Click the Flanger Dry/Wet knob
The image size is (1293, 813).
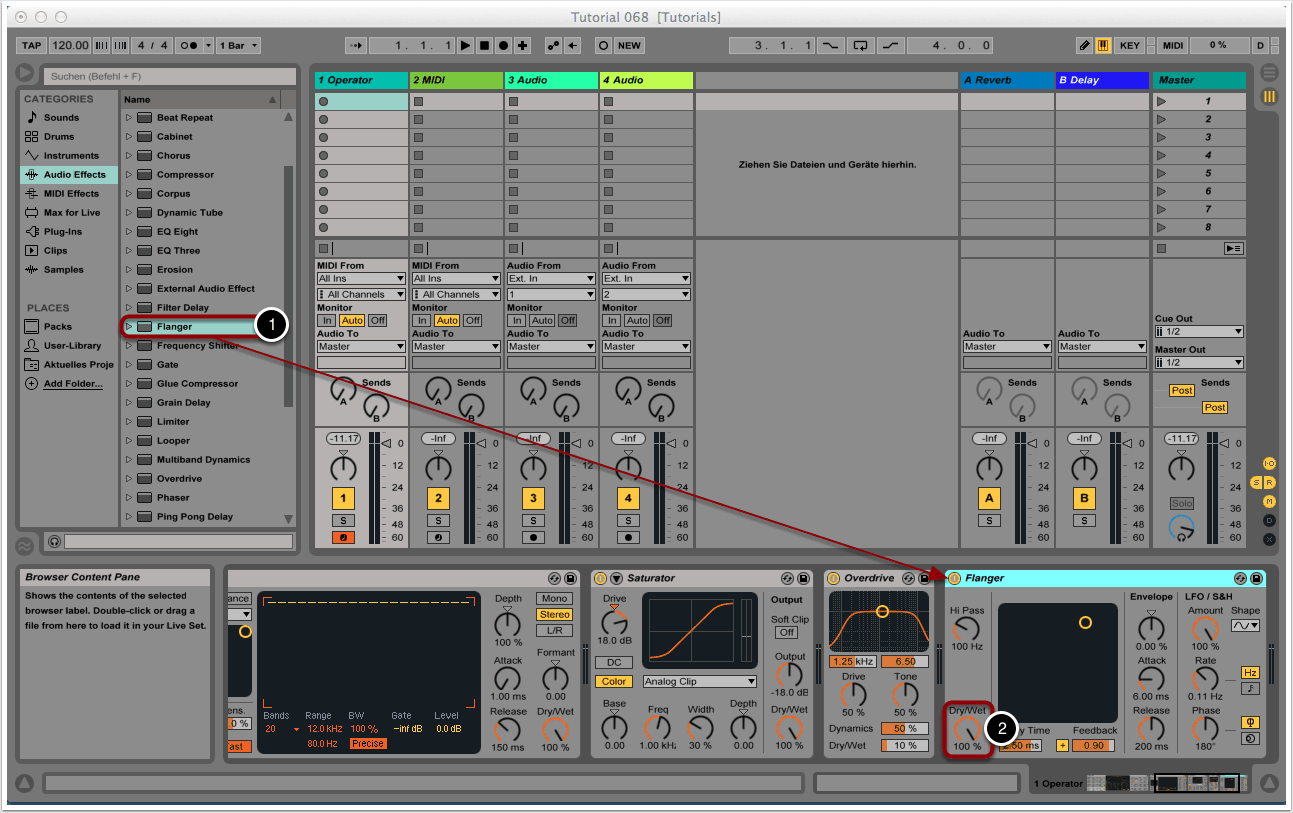[x=967, y=725]
